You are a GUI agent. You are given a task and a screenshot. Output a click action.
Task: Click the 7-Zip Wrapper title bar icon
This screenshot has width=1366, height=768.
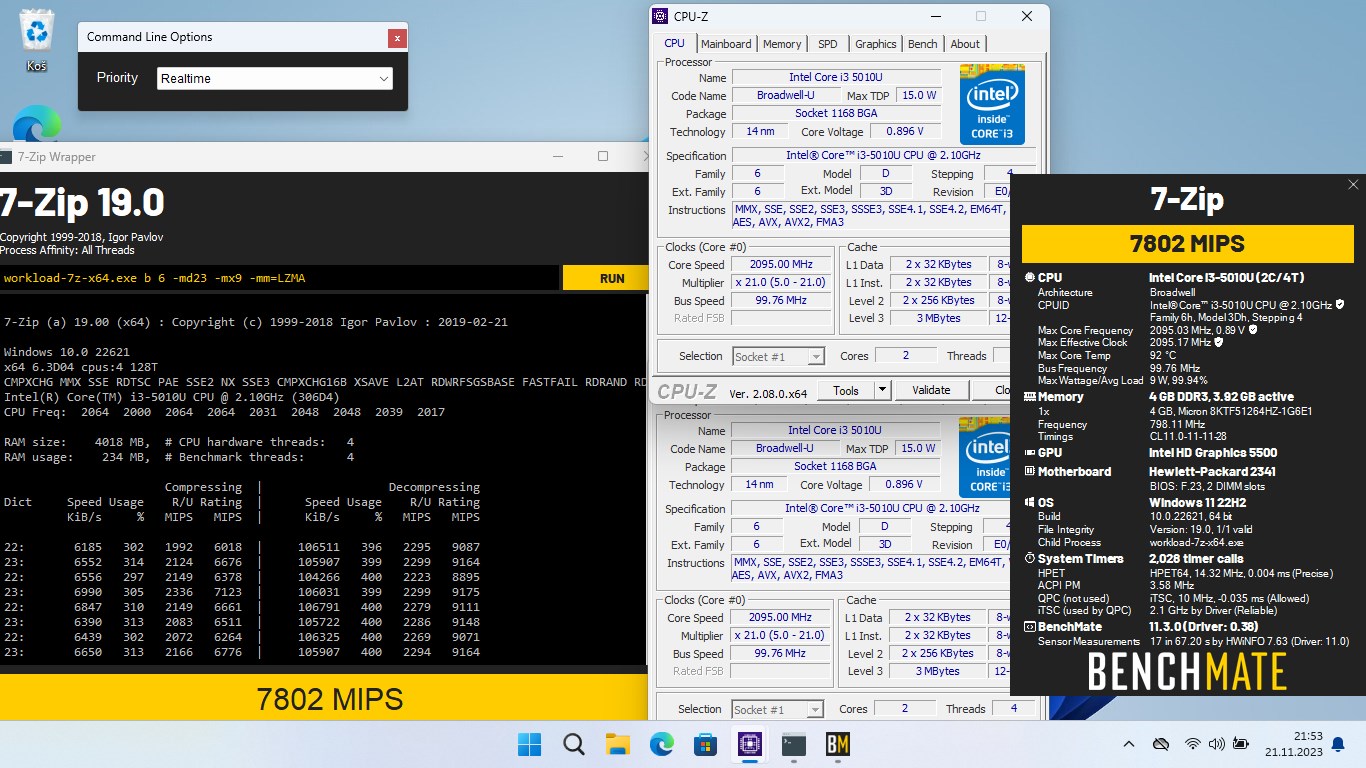4,157
